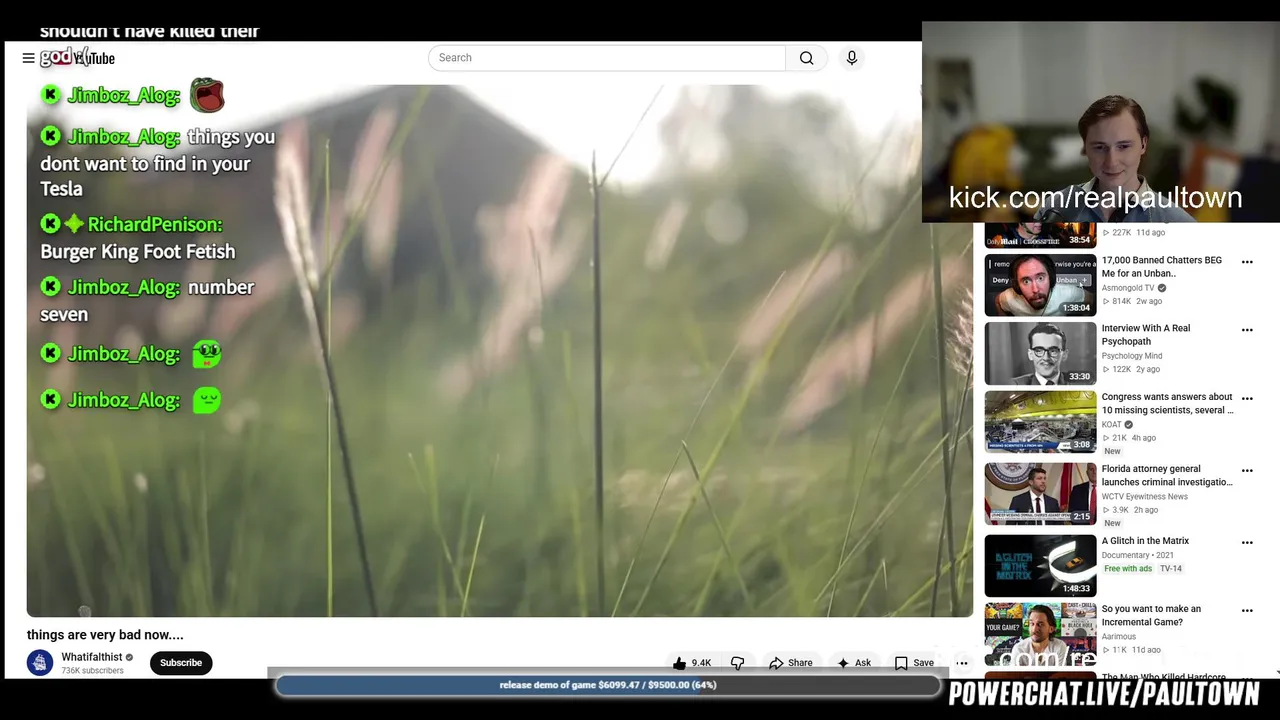
Task: Open 'Congress wants answers' video thumbnail
Action: 1040,422
